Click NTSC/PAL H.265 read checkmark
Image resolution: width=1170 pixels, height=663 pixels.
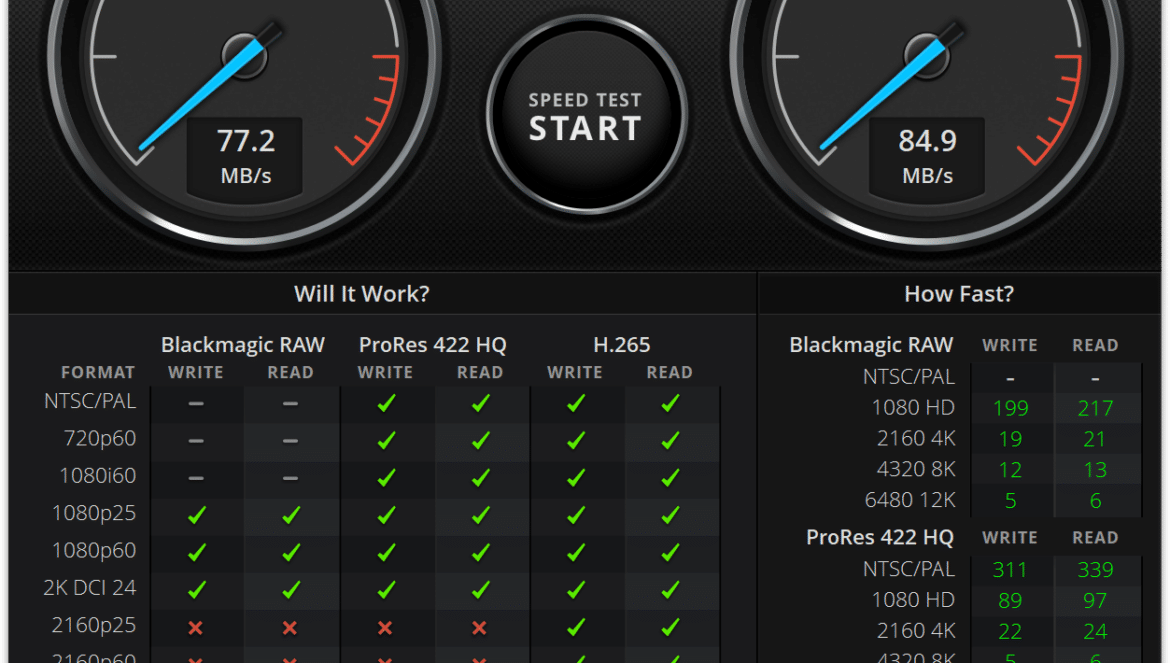tap(670, 403)
